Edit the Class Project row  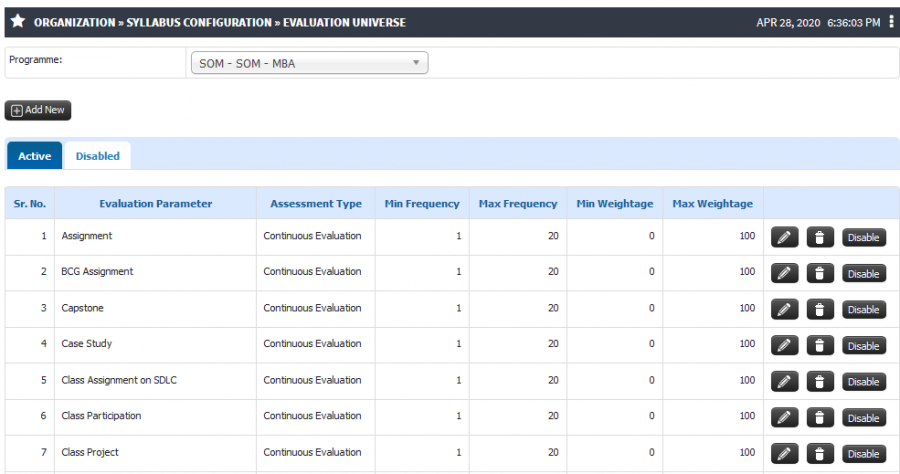(x=784, y=454)
